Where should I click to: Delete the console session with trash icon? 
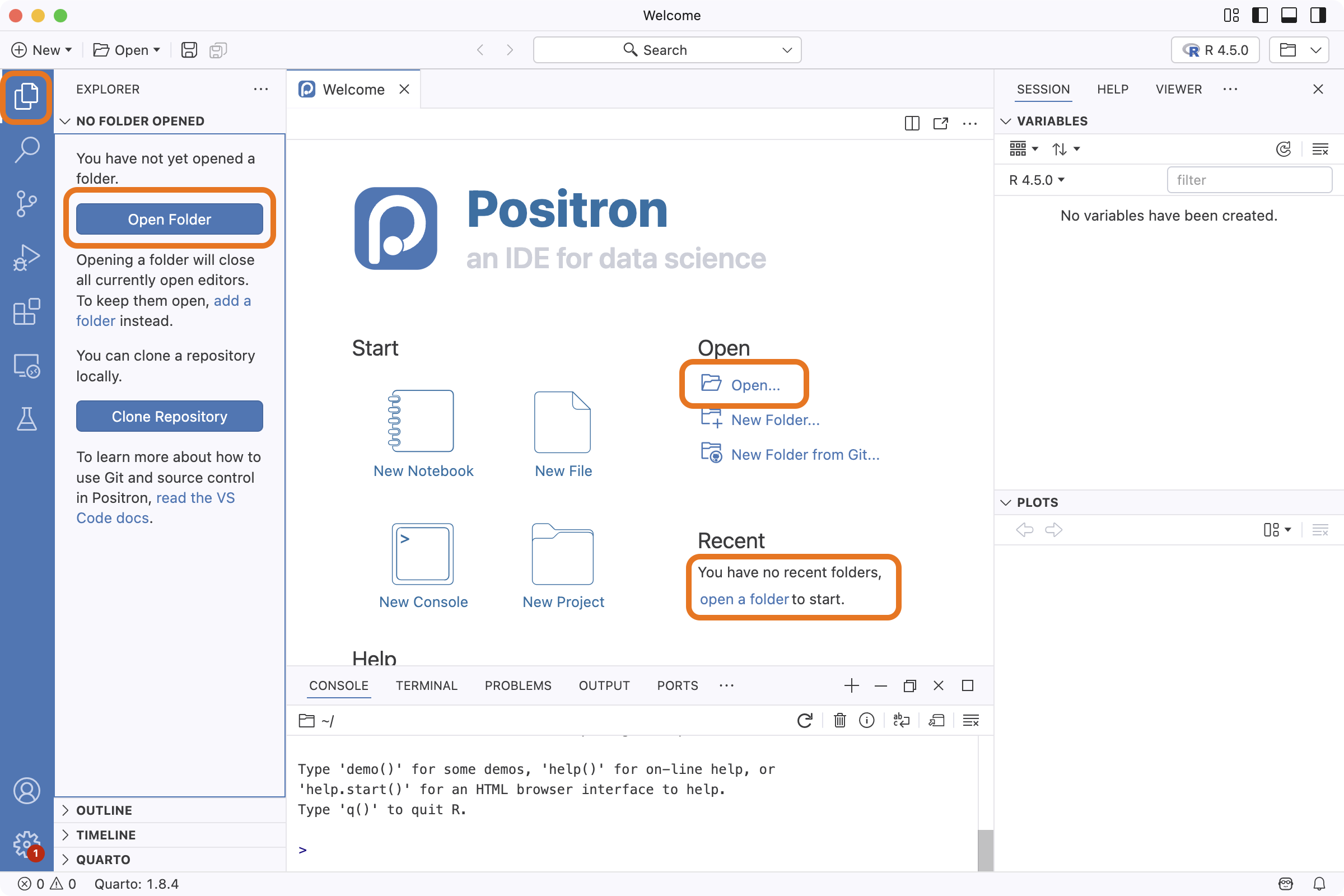pyautogui.click(x=839, y=721)
